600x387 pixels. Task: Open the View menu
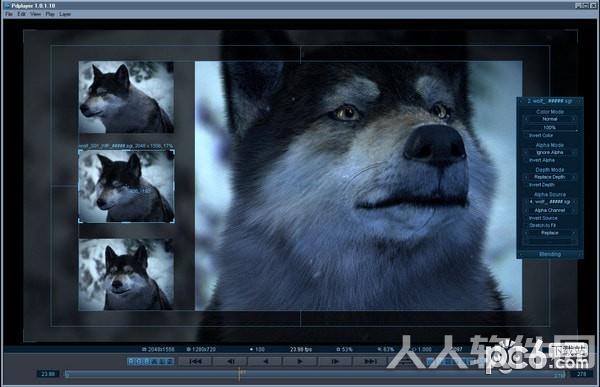click(x=36, y=14)
